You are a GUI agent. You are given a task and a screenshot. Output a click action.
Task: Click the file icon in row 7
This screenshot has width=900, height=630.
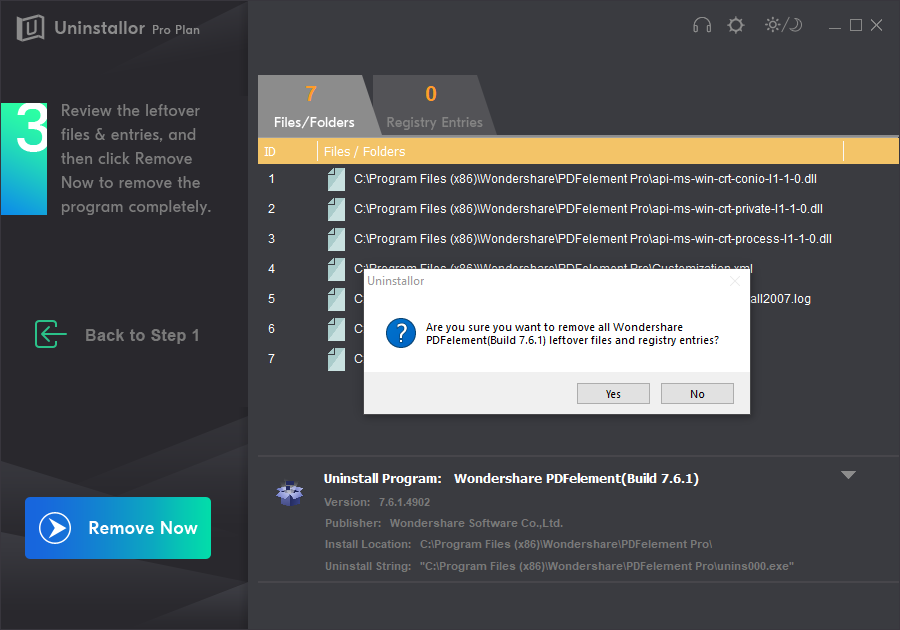(336, 359)
